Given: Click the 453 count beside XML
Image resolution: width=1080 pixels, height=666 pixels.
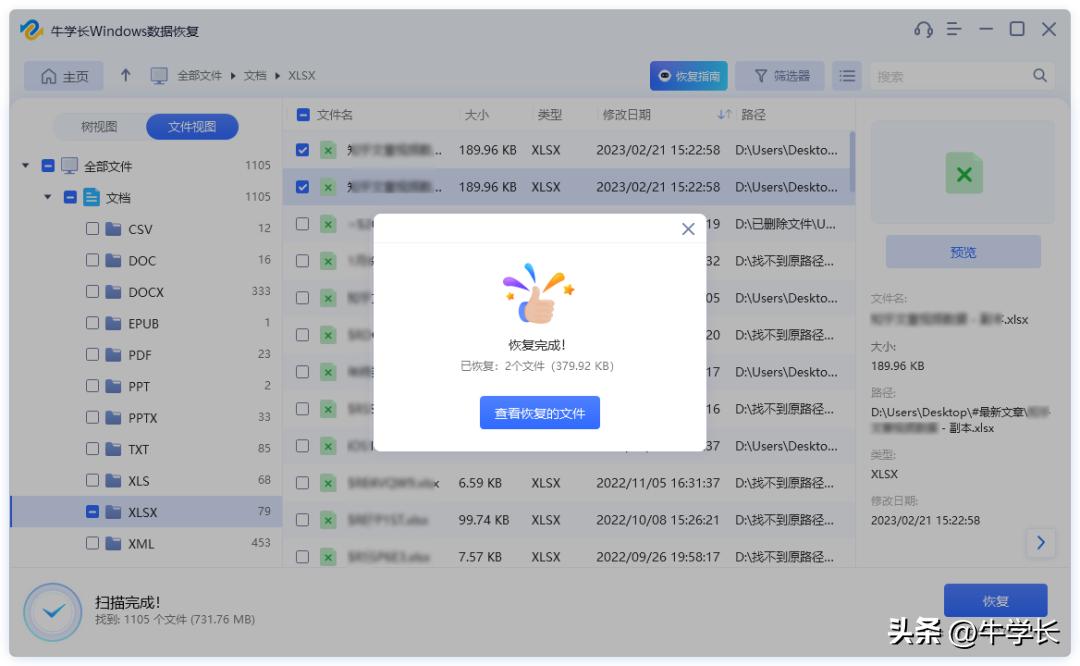Looking at the screenshot, I should click(260, 543).
